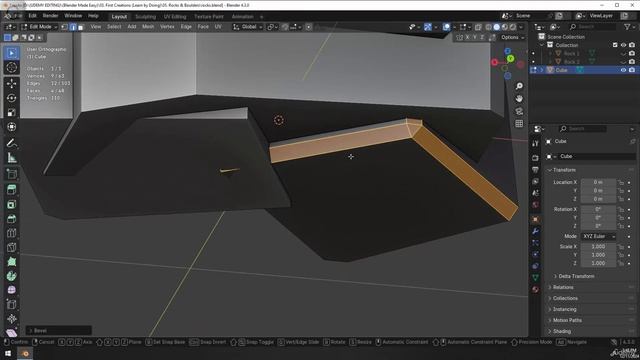Toggle Collection visibility eye in outliner
The width and height of the screenshot is (640, 360).
(x=623, y=45)
